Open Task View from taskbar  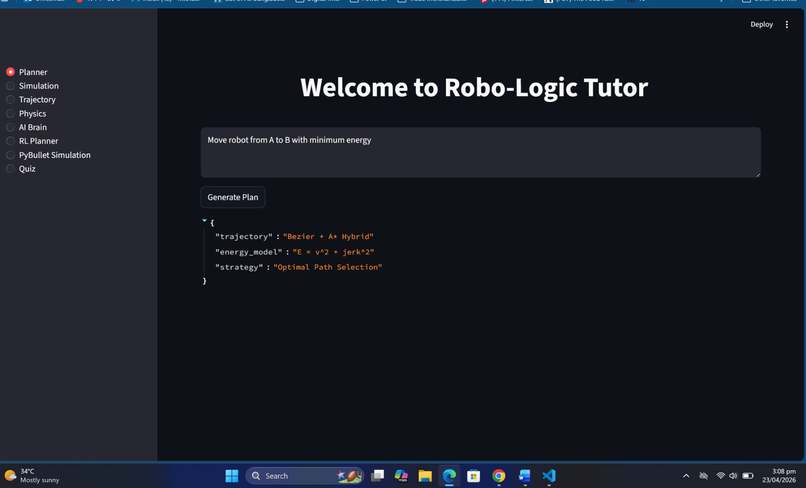pyautogui.click(x=378, y=476)
